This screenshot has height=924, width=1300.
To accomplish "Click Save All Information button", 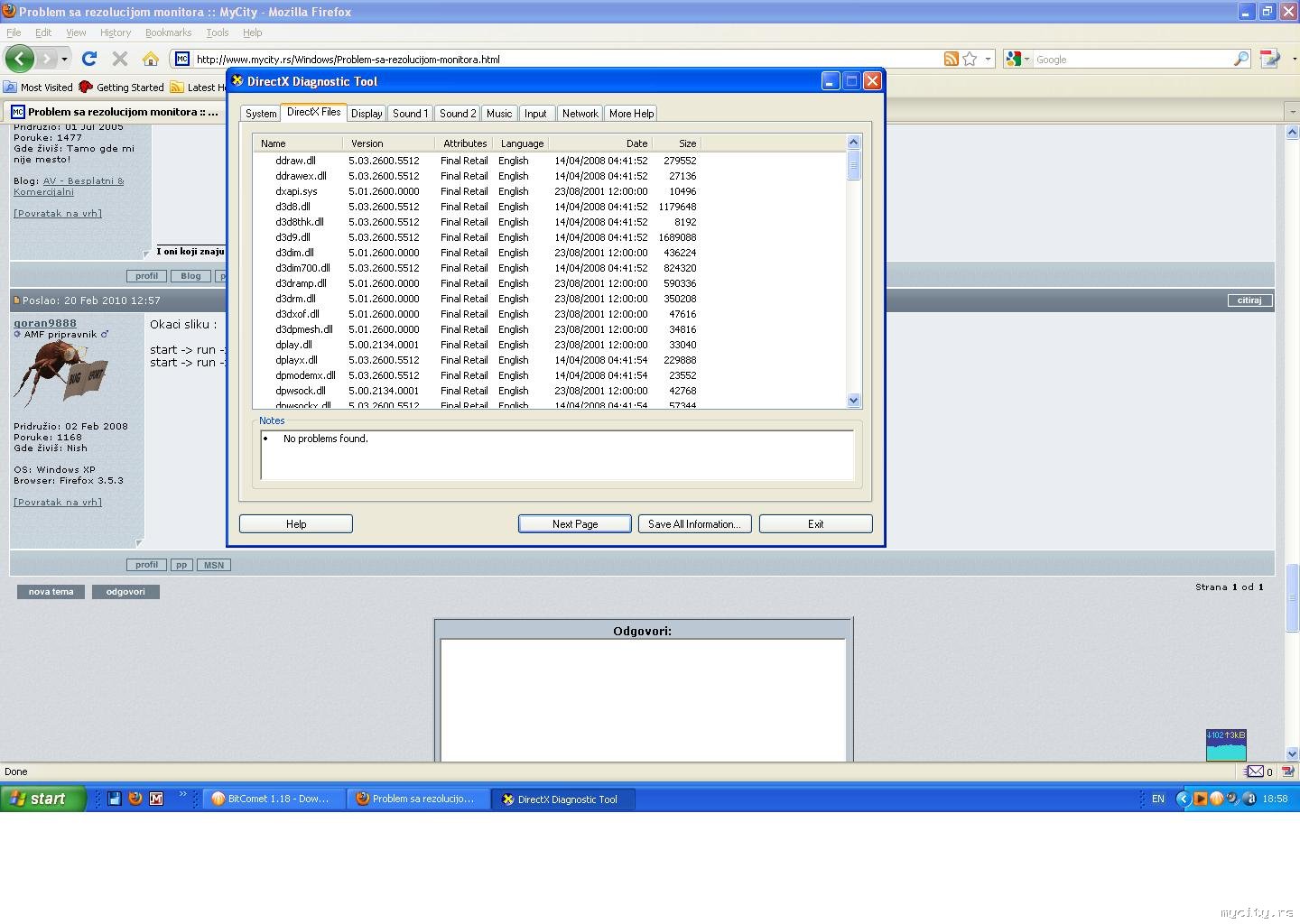I will pos(695,524).
